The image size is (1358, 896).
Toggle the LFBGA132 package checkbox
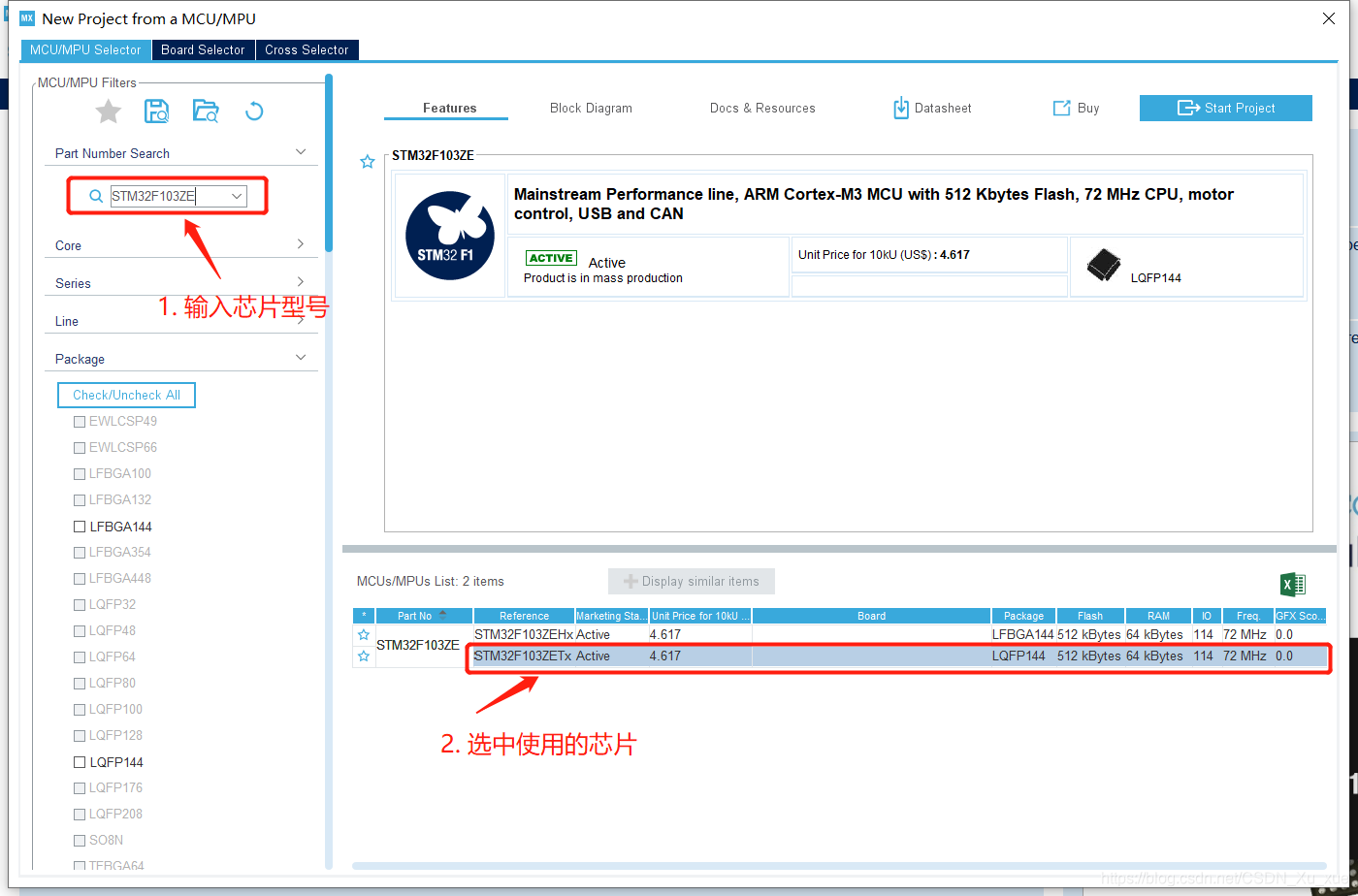pos(80,500)
